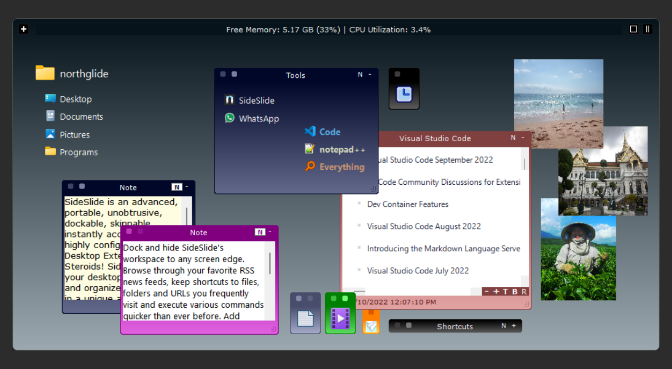
Task: Click the plus icon in top-left corner
Action: coord(24,29)
